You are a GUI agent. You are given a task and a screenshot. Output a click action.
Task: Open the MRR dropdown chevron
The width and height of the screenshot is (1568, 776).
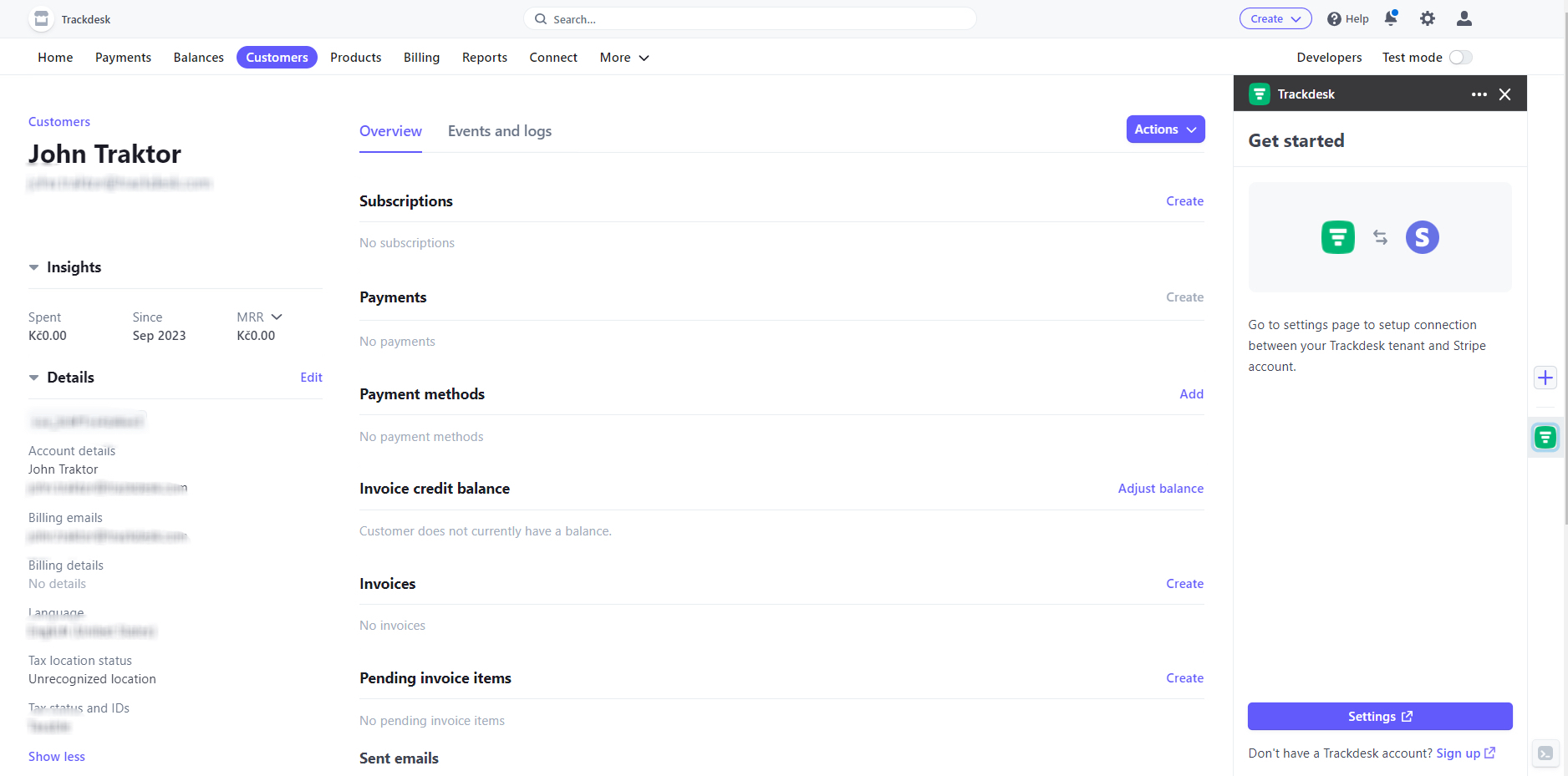pos(277,317)
